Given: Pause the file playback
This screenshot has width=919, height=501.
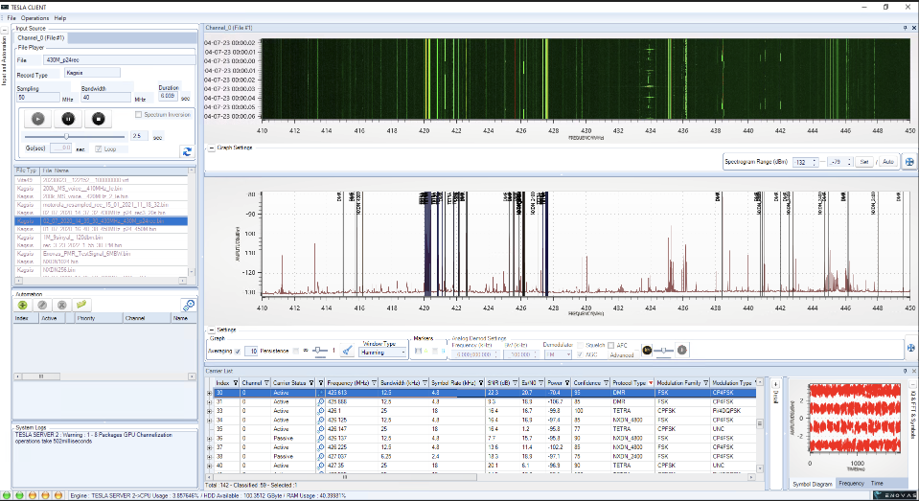Looking at the screenshot, I should (x=68, y=118).
